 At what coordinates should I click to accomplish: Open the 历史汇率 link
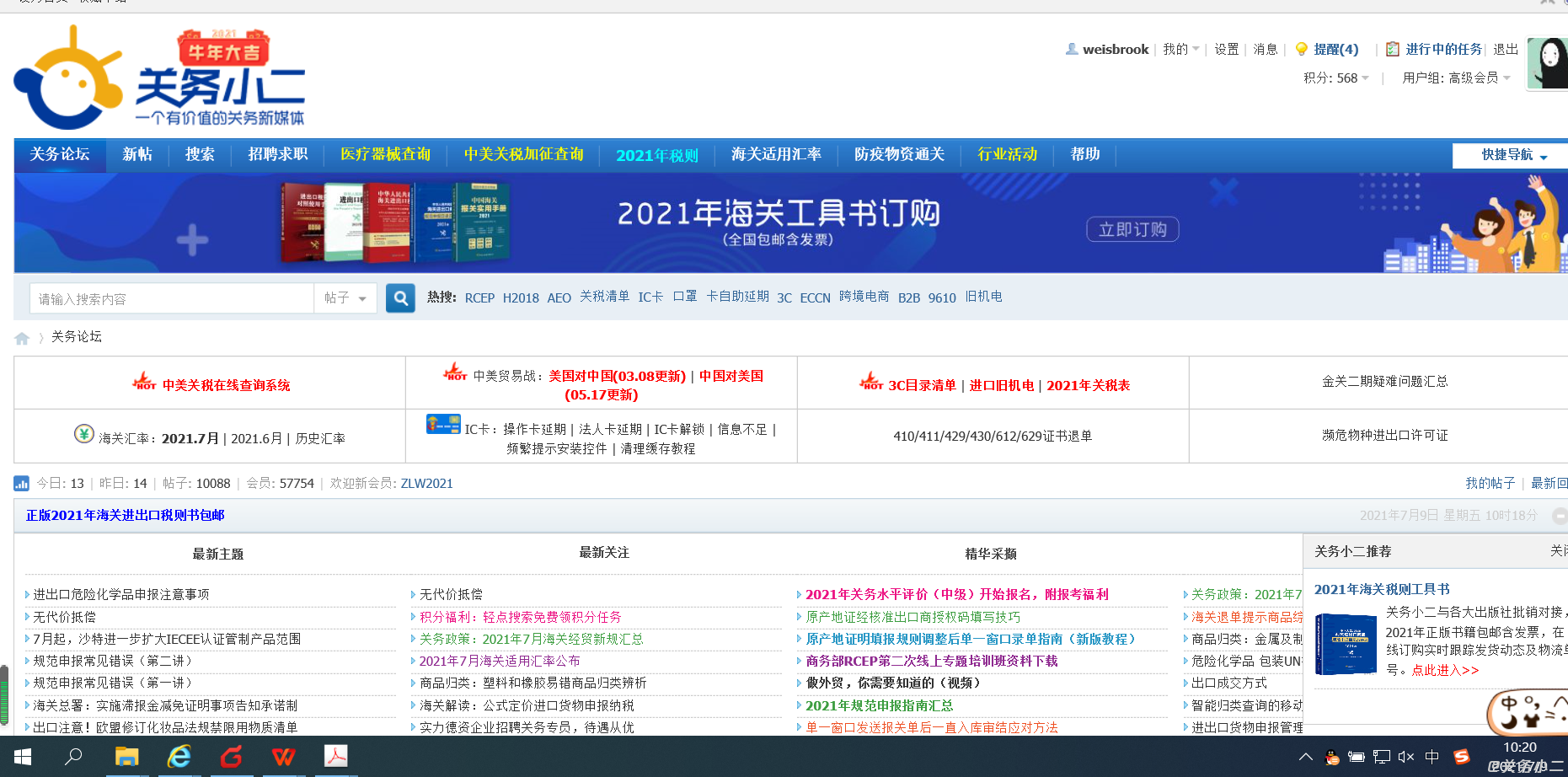point(320,439)
